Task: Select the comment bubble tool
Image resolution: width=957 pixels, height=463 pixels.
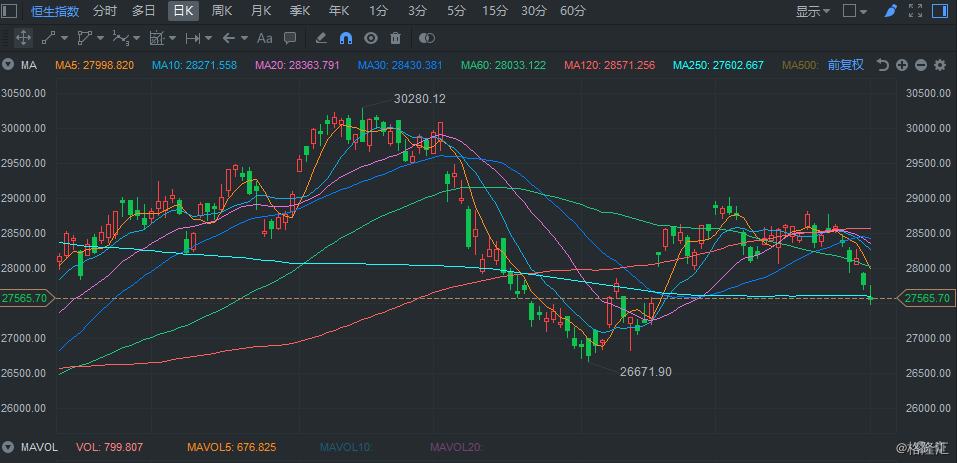Action: pyautogui.click(x=290, y=38)
